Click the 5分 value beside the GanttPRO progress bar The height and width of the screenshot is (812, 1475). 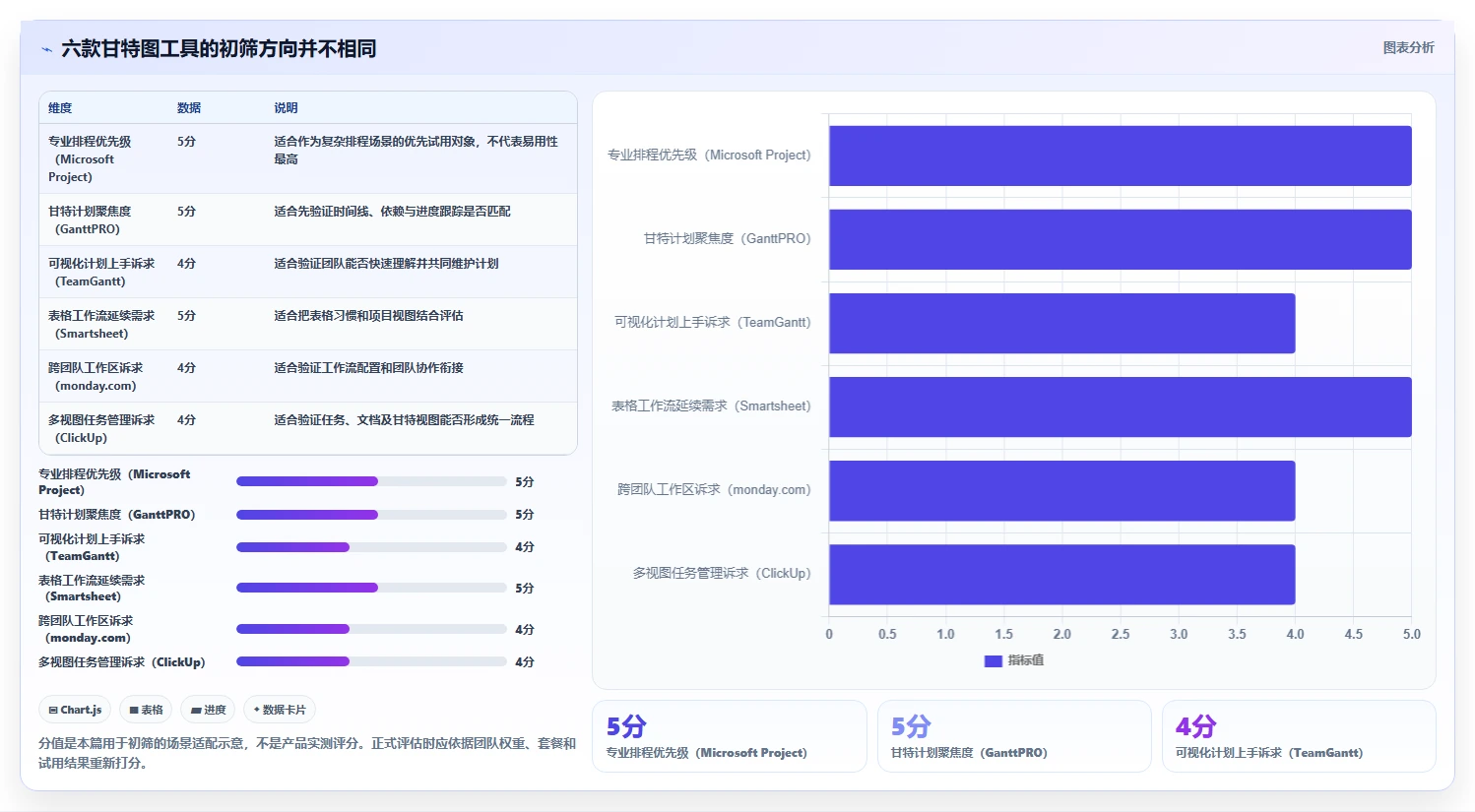tap(525, 515)
